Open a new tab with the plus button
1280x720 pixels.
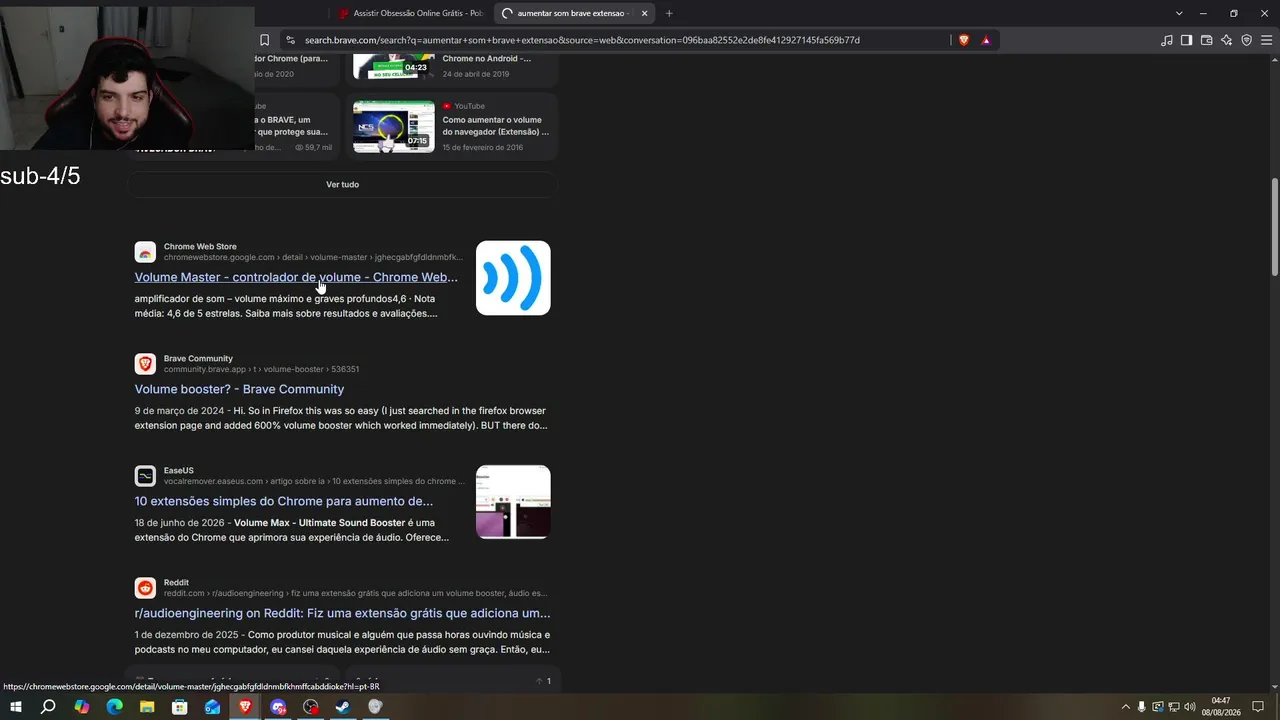click(x=669, y=13)
